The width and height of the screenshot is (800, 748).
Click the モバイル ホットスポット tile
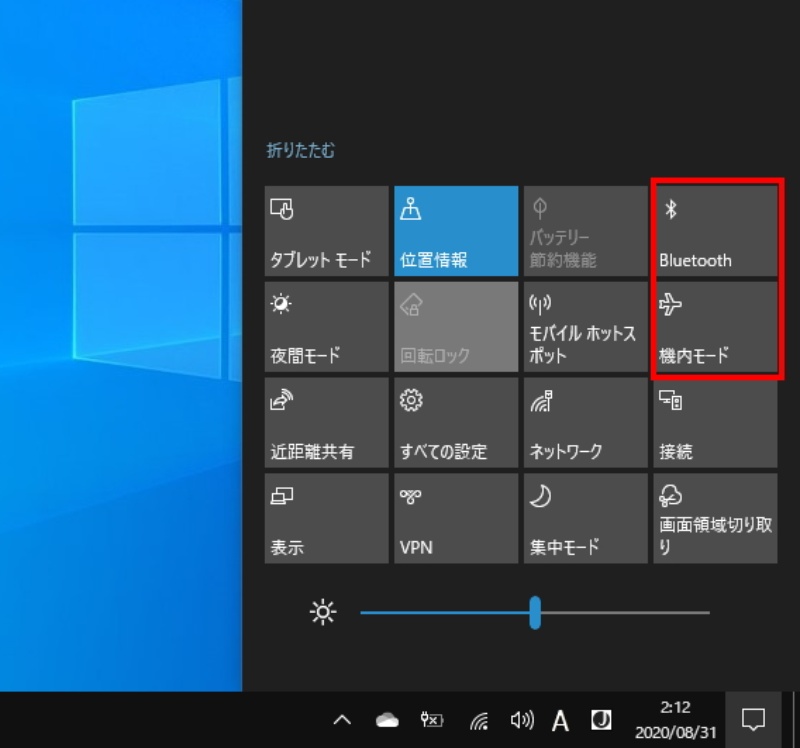585,327
